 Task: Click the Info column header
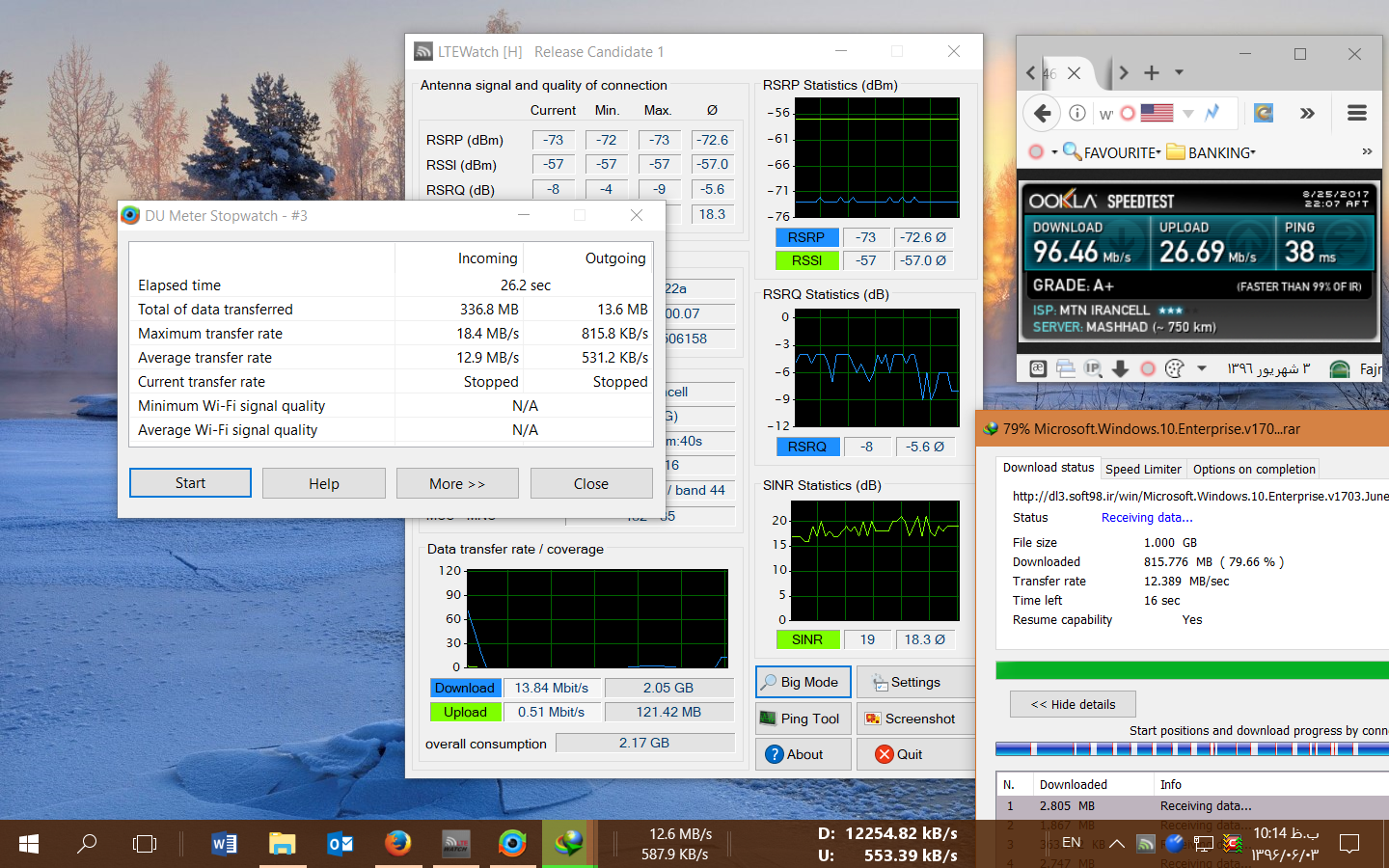point(1271,784)
